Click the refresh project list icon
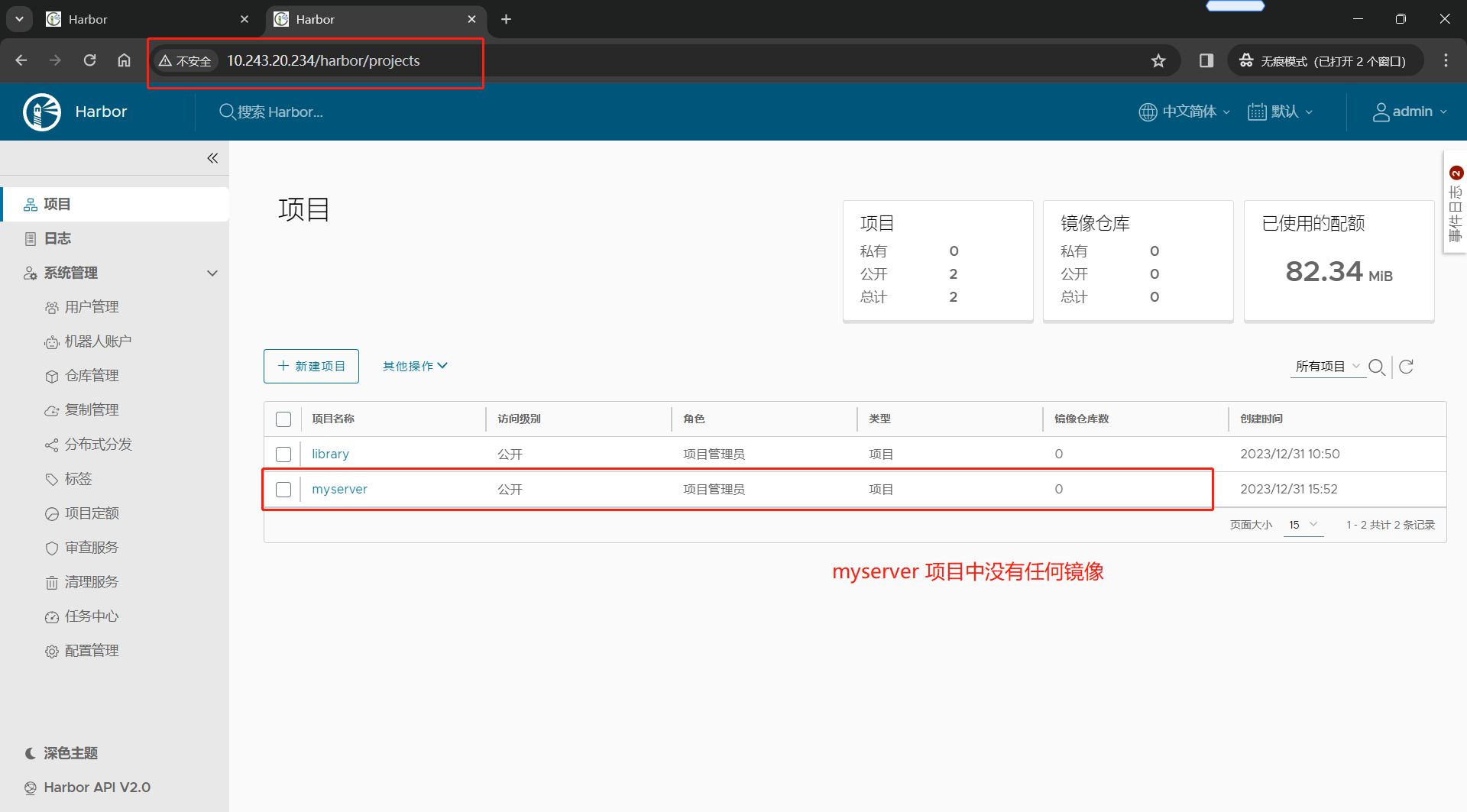Viewport: 1467px width, 812px height. point(1406,367)
